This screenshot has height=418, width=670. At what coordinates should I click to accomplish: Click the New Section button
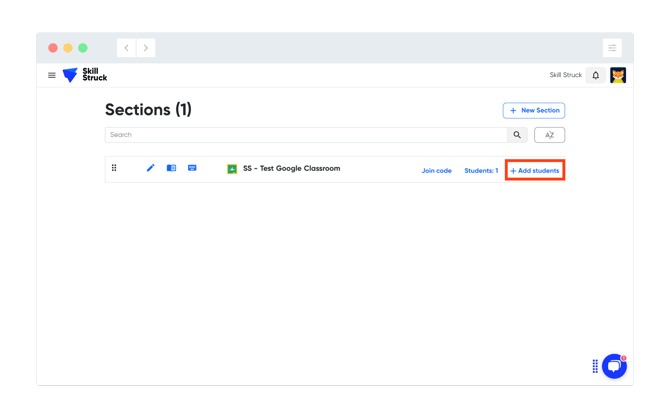534,110
